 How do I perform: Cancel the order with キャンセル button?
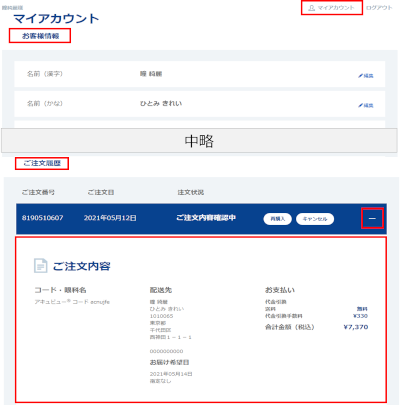tap(315, 219)
